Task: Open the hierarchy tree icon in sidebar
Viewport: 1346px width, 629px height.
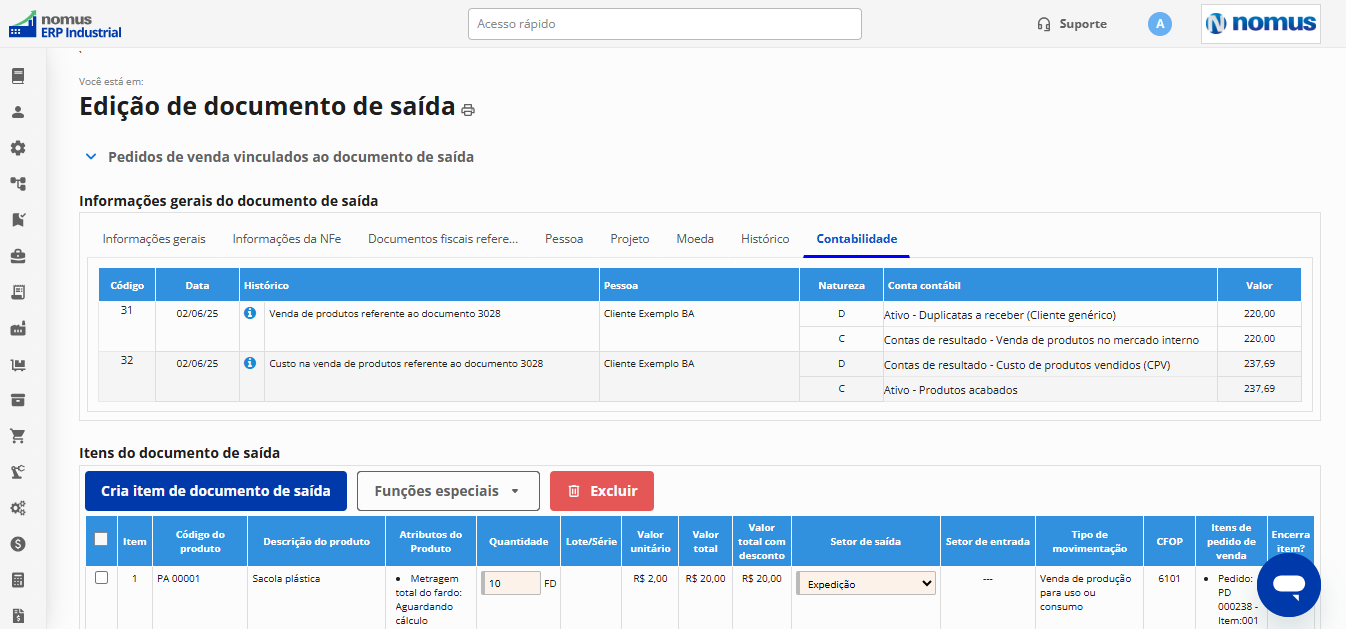Action: (x=18, y=184)
